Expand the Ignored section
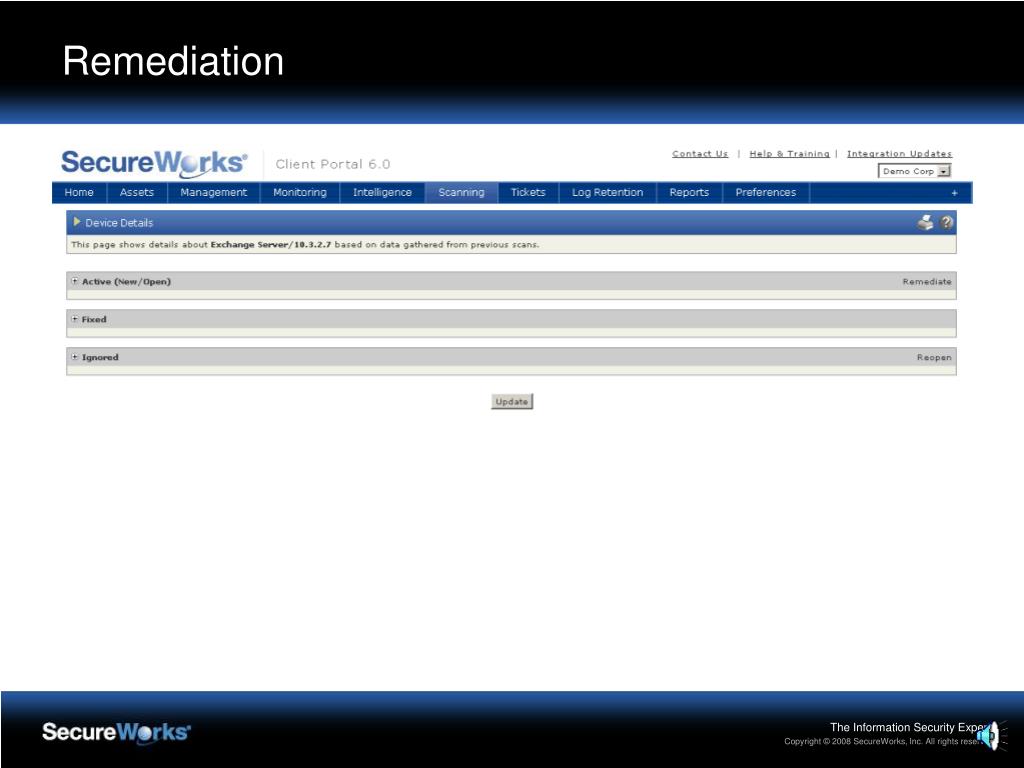The image size is (1024, 768). click(x=74, y=357)
